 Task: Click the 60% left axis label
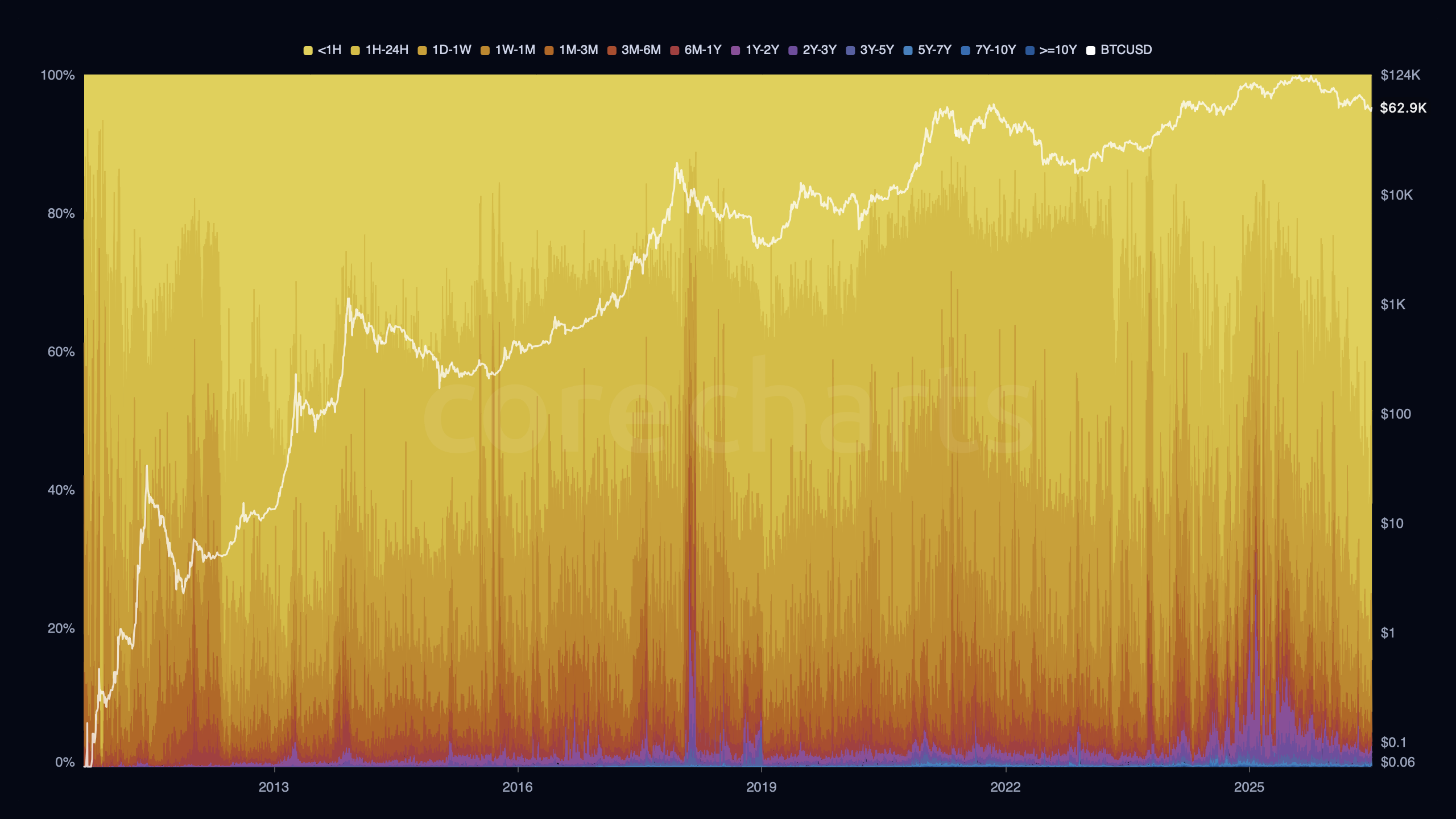61,351
